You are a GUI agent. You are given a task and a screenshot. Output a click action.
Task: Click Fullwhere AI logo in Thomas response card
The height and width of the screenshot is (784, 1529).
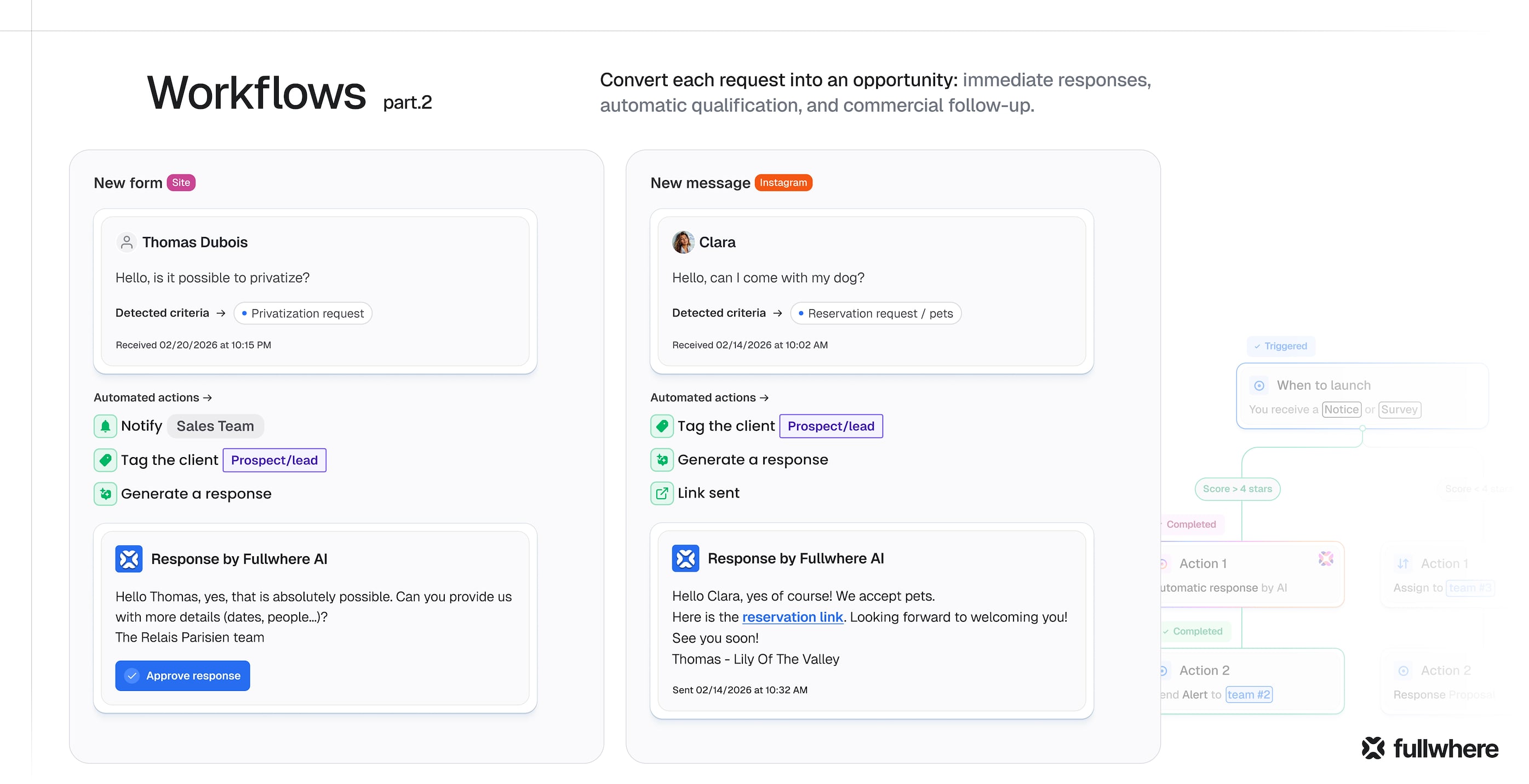[129, 558]
